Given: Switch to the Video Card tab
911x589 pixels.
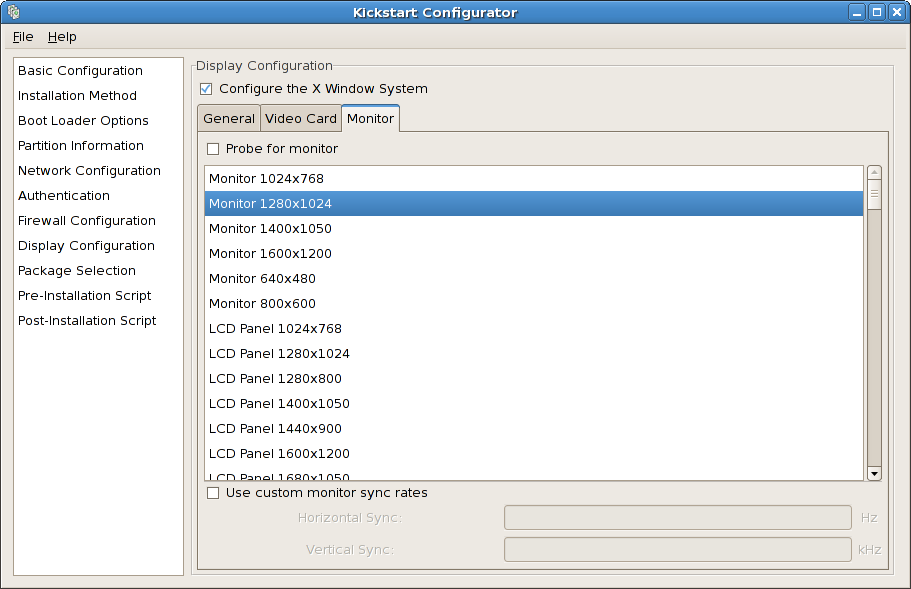Looking at the screenshot, I should pos(300,118).
